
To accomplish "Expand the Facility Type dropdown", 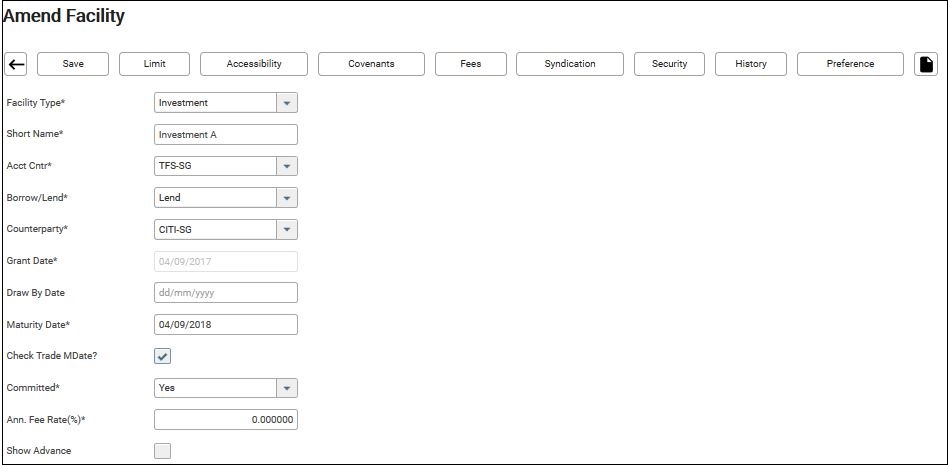I will click(x=287, y=103).
